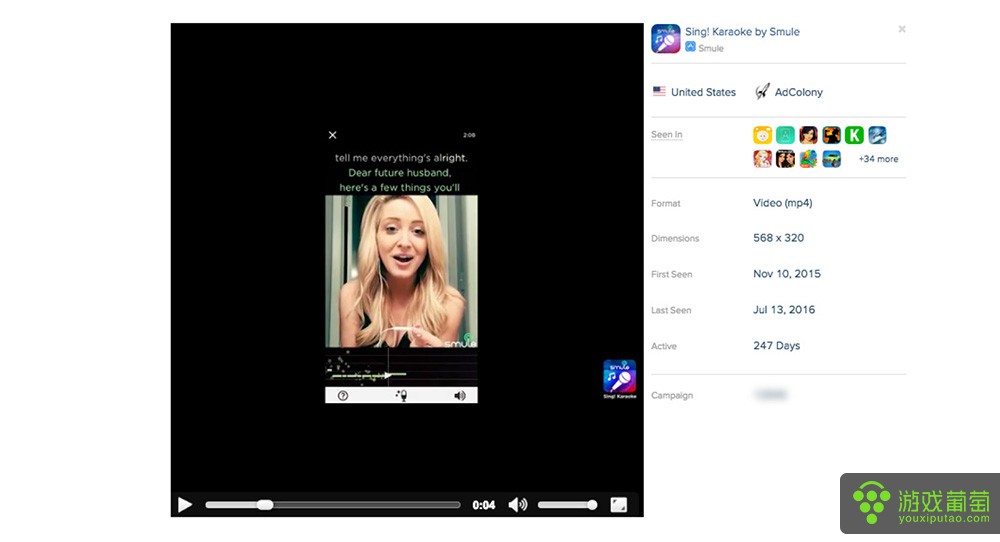
Task: Click the Sing! Karaoke overlay icon on video
Action: 620,378
